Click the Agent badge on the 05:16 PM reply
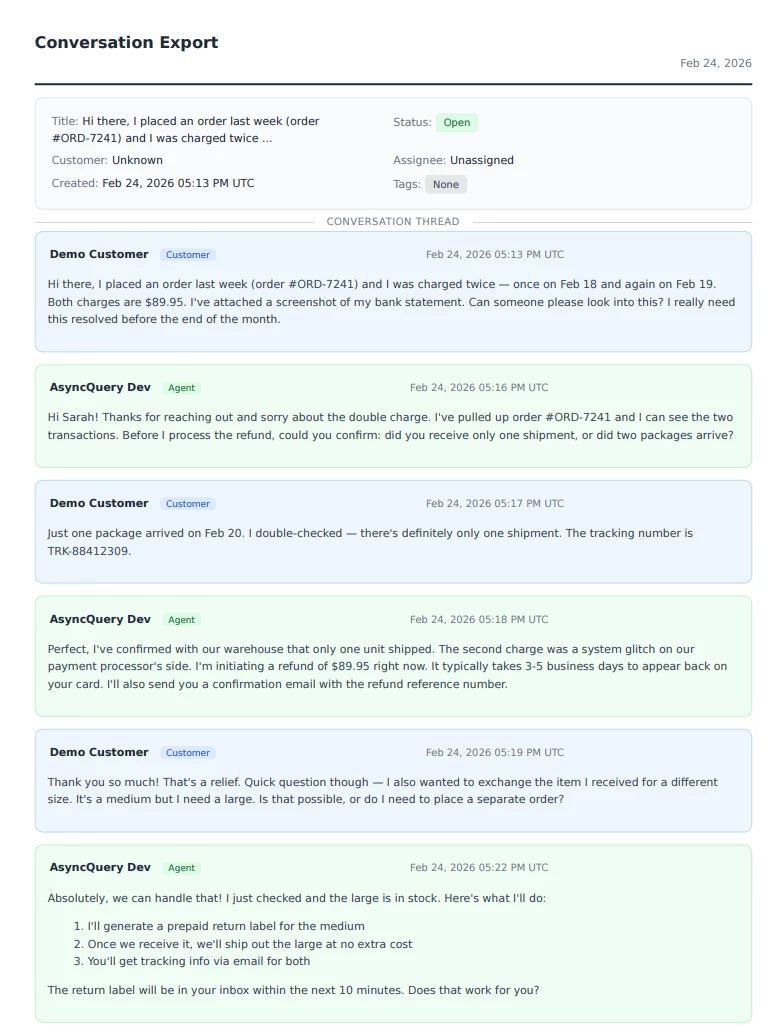The image size is (784, 1033). click(x=182, y=388)
